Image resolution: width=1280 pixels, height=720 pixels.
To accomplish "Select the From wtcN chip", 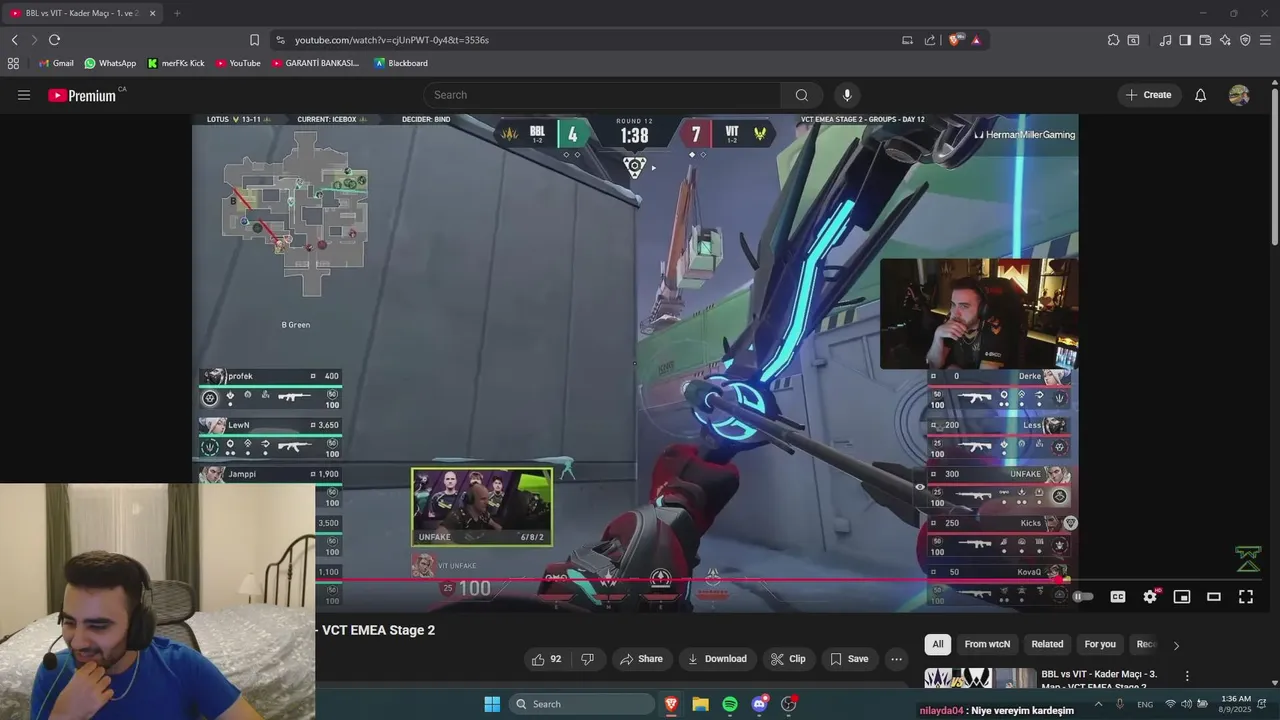I will (x=987, y=644).
